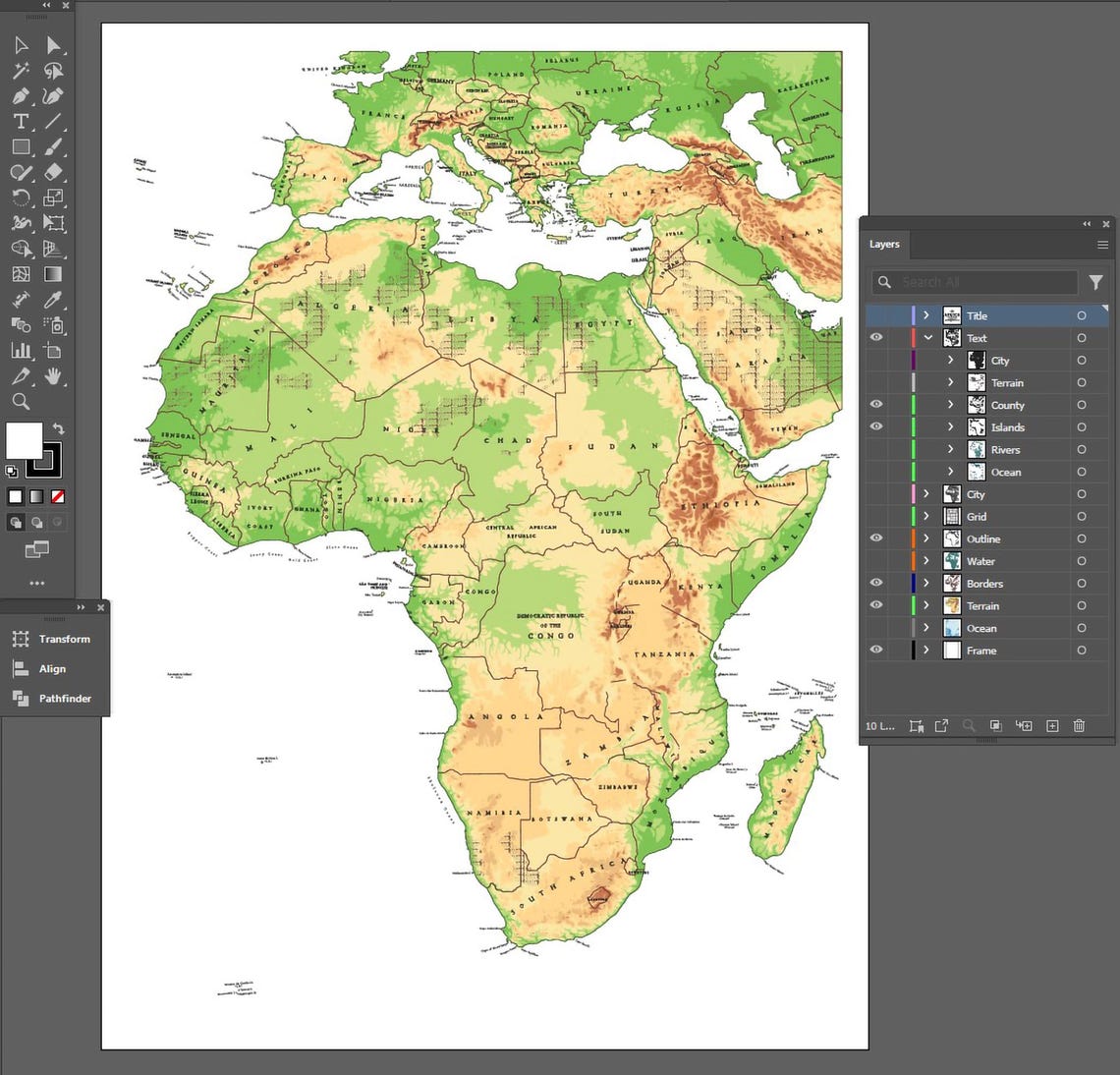Select the Magic Wand tool
This screenshot has width=1120, height=1075.
tap(22, 71)
